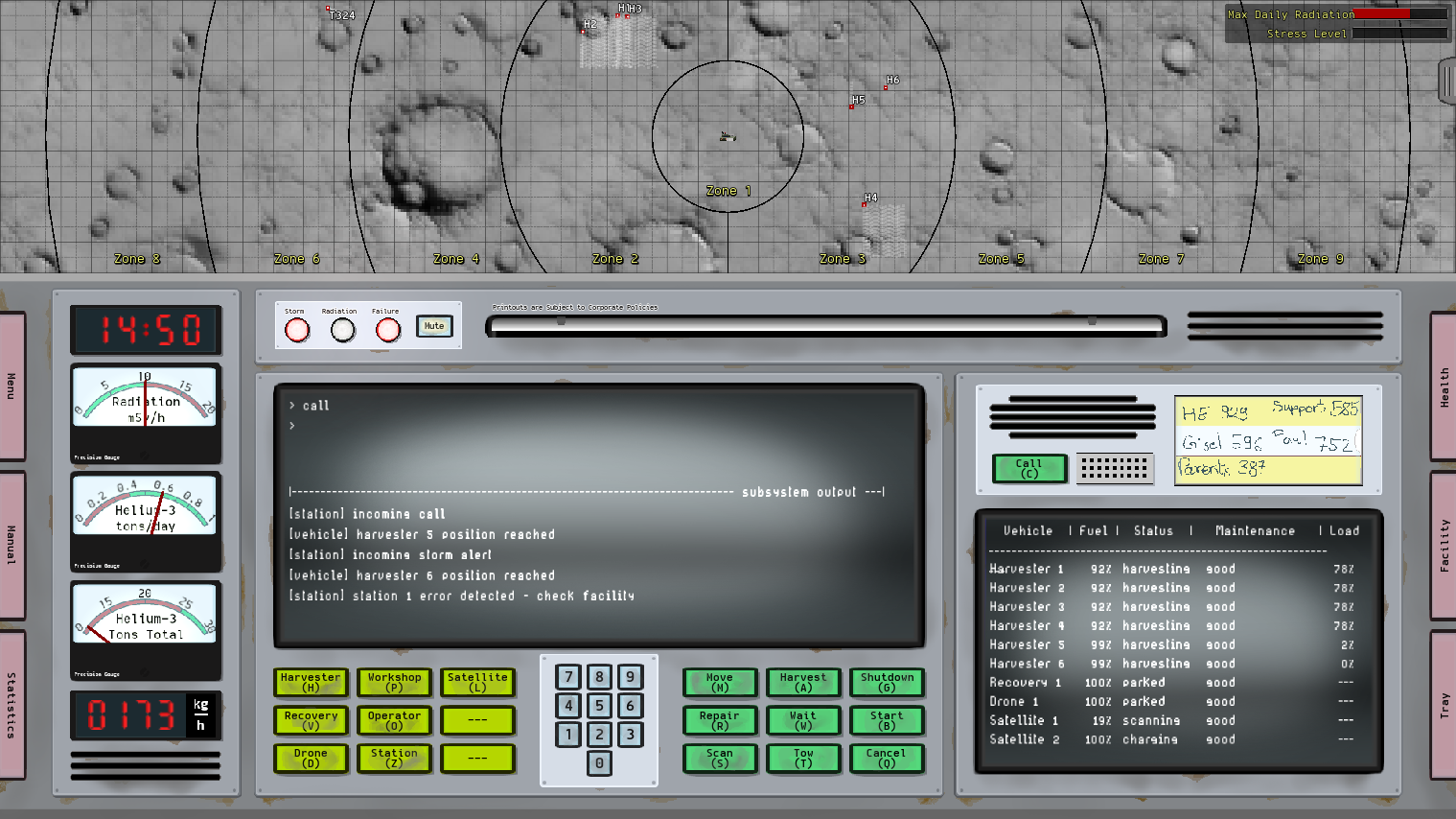Open the Menu side tab
Screen dimensions: 1456x819
[12, 386]
